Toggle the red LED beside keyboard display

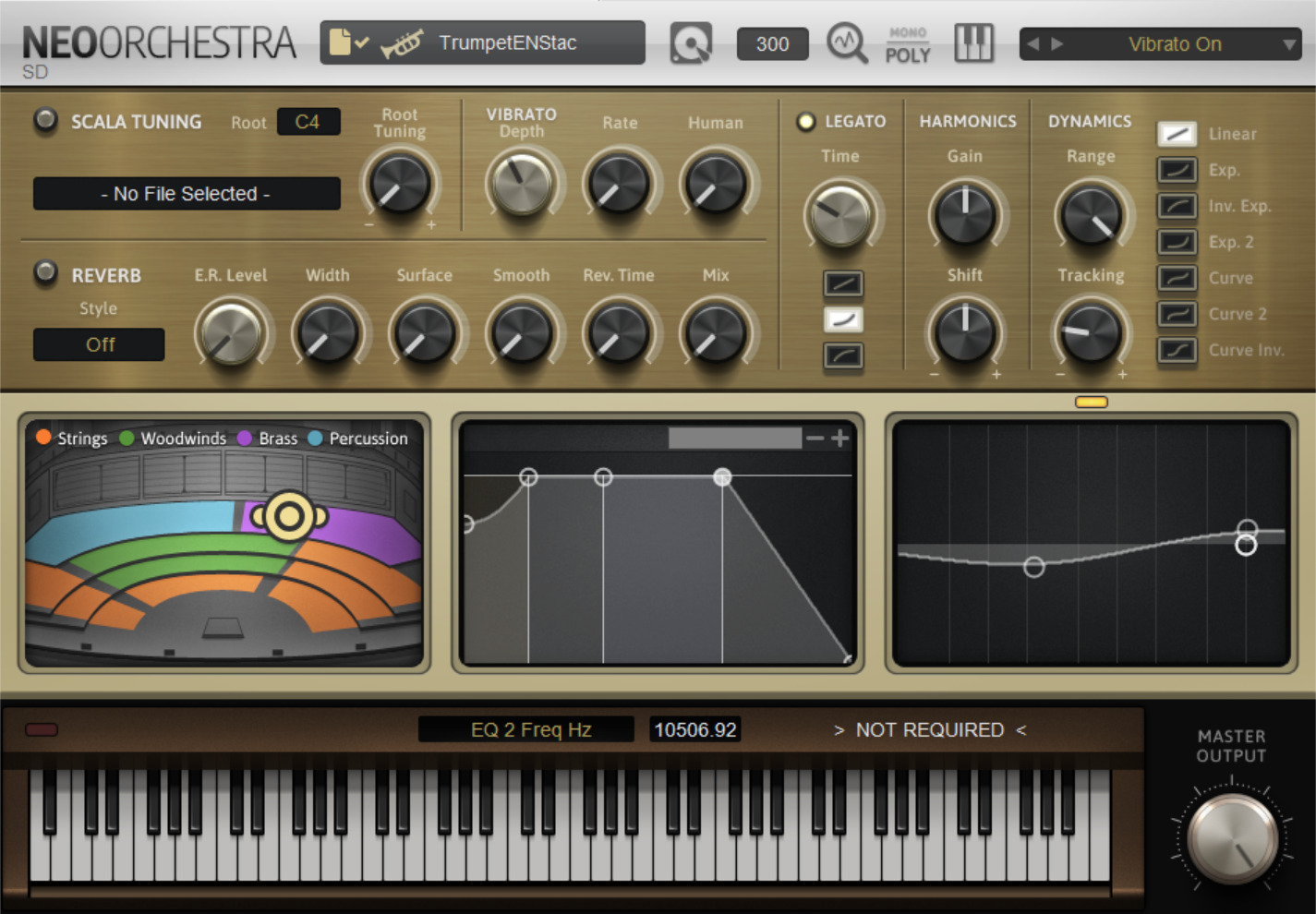coord(41,729)
